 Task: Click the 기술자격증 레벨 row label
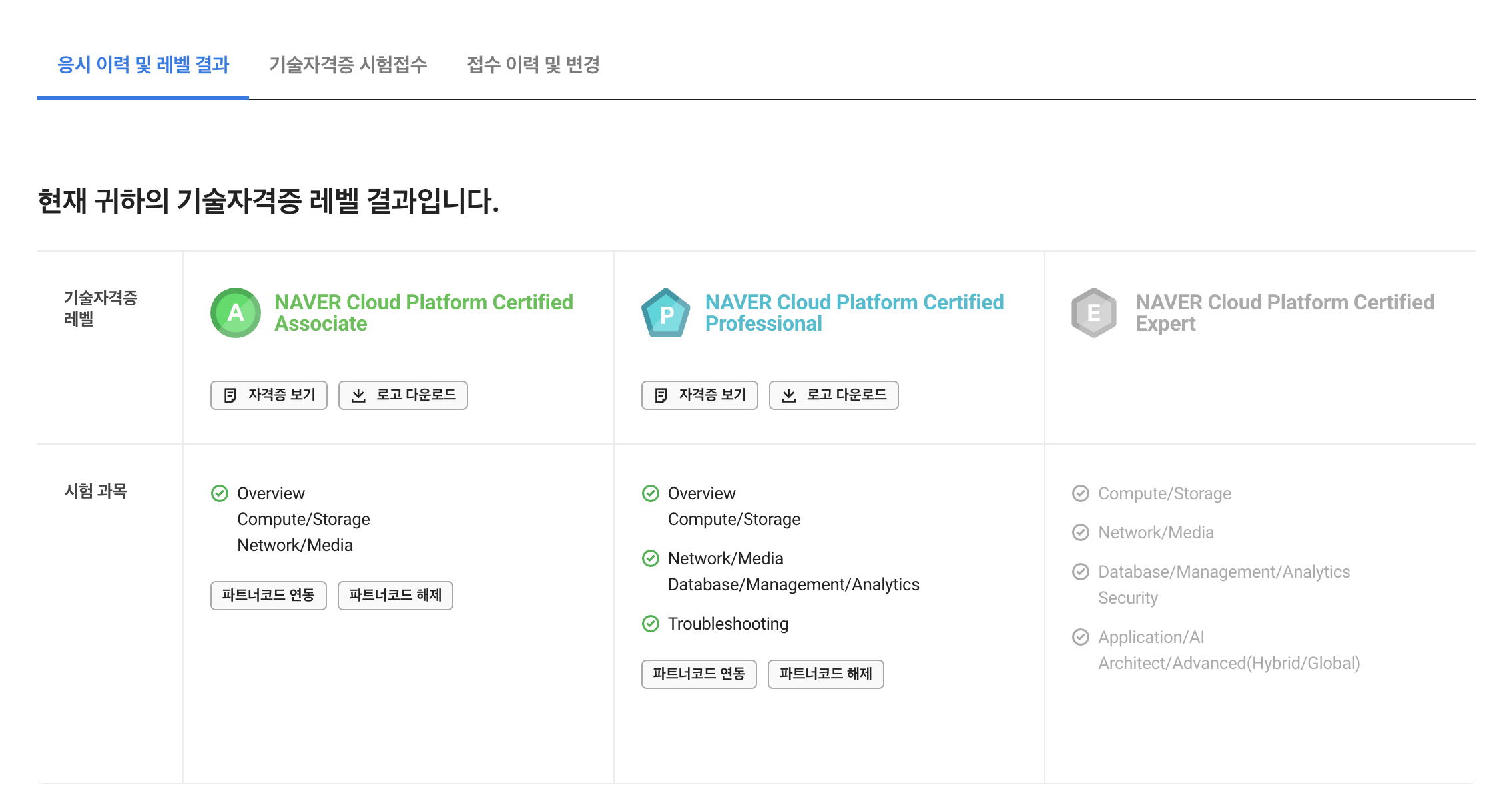[101, 308]
